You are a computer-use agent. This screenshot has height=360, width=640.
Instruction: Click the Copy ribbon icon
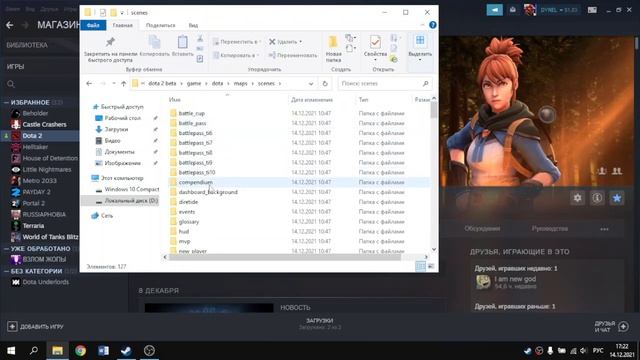coord(155,42)
